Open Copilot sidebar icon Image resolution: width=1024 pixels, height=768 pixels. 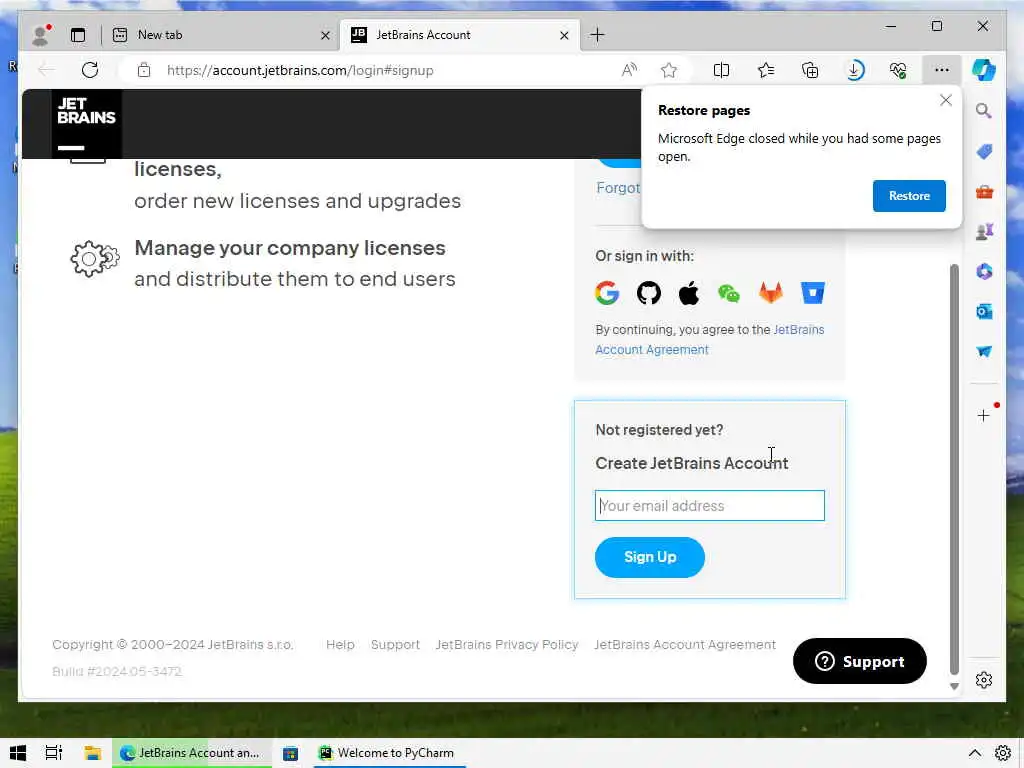click(x=984, y=70)
